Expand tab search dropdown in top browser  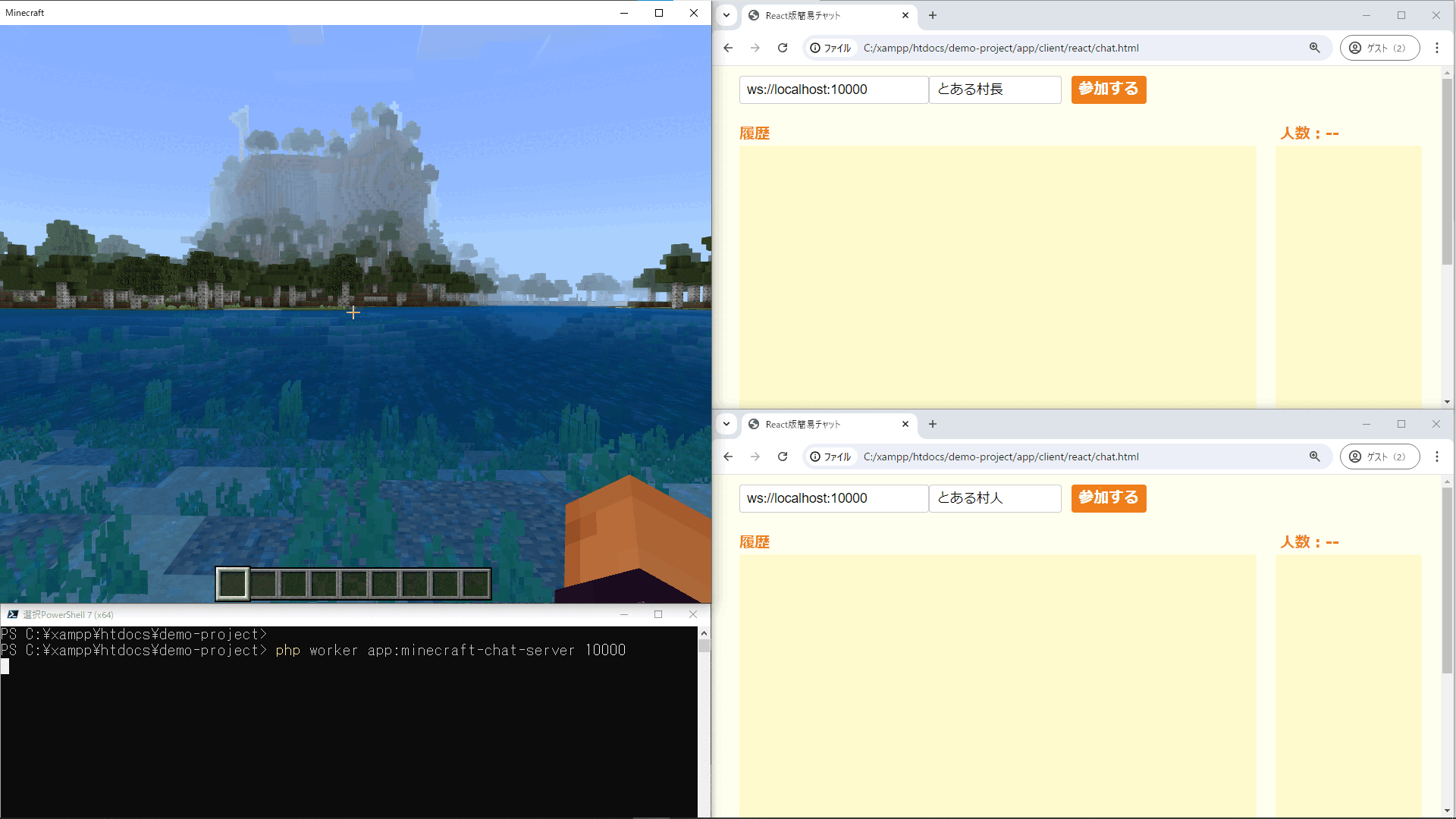pos(726,15)
